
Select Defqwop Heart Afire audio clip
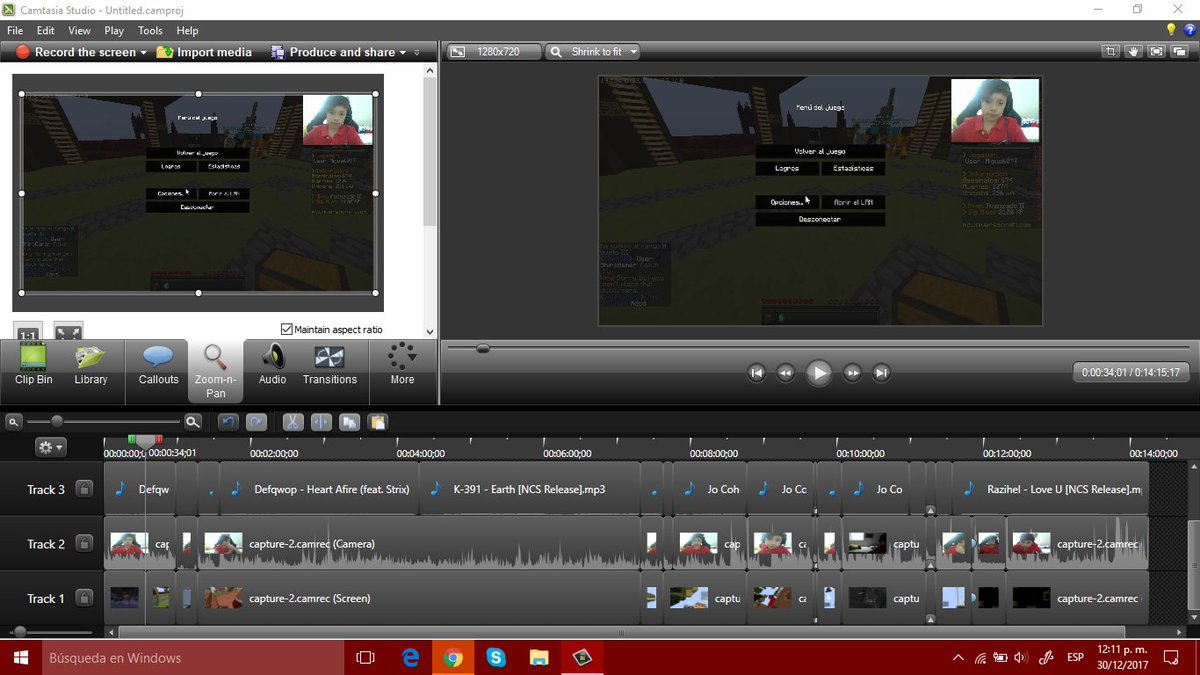318,489
